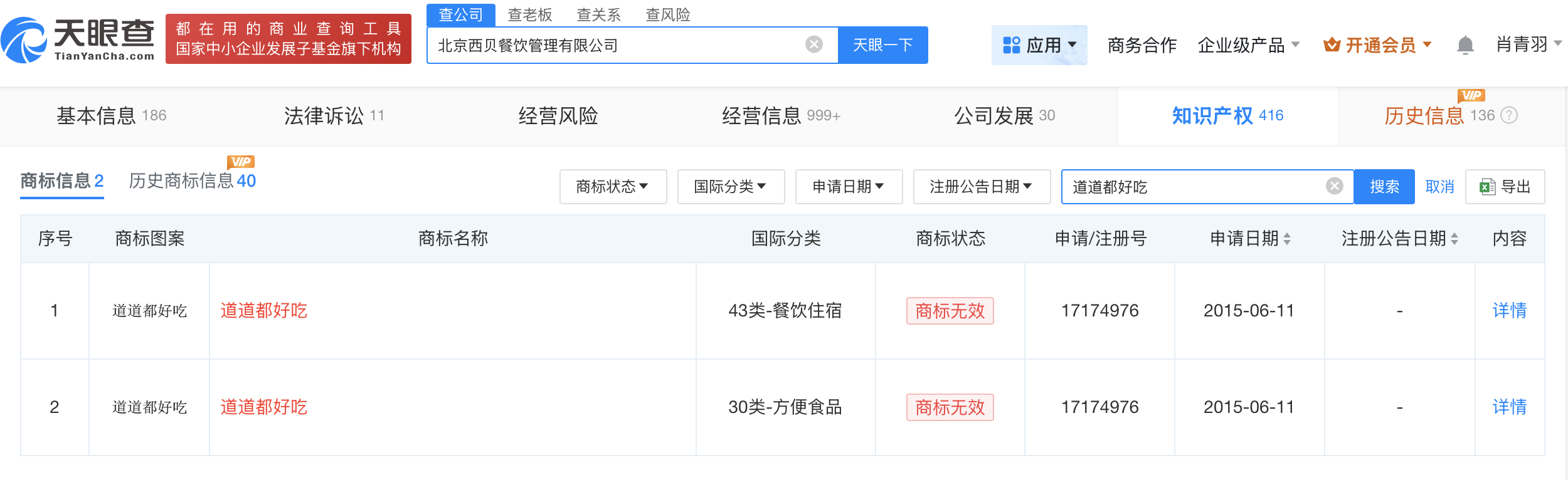Click the 道道都好吃 name in row 2

(263, 407)
